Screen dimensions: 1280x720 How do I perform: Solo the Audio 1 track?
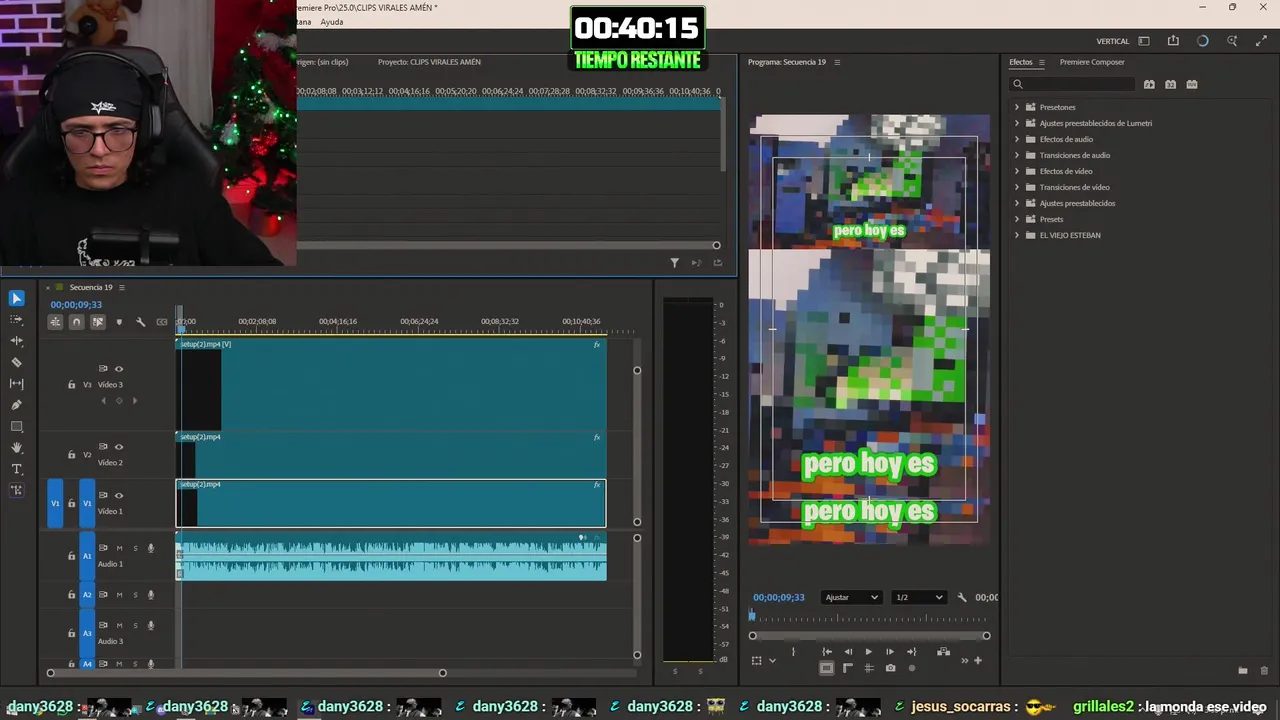tap(135, 548)
